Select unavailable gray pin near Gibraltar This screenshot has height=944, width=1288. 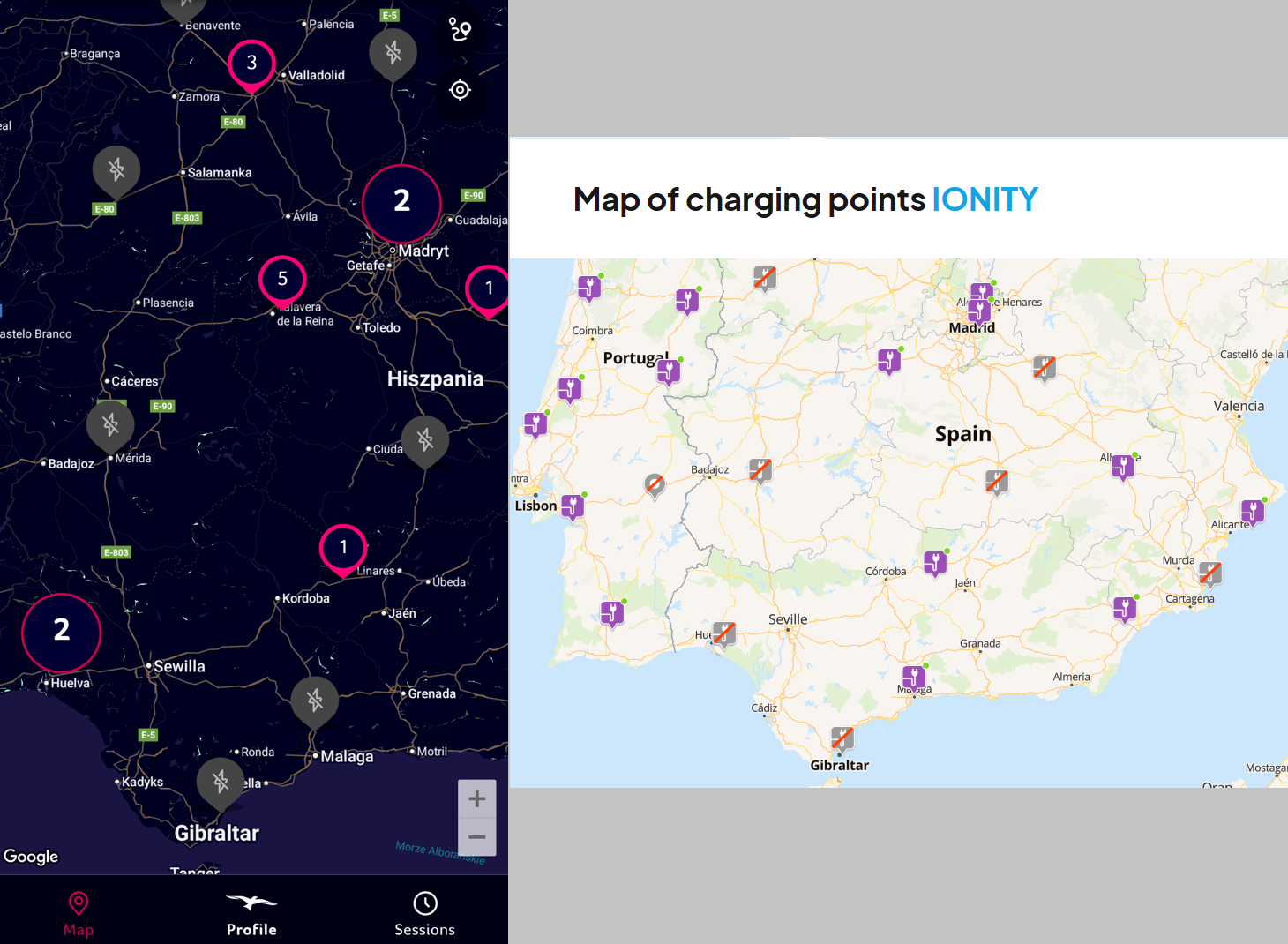pyautogui.click(x=842, y=739)
